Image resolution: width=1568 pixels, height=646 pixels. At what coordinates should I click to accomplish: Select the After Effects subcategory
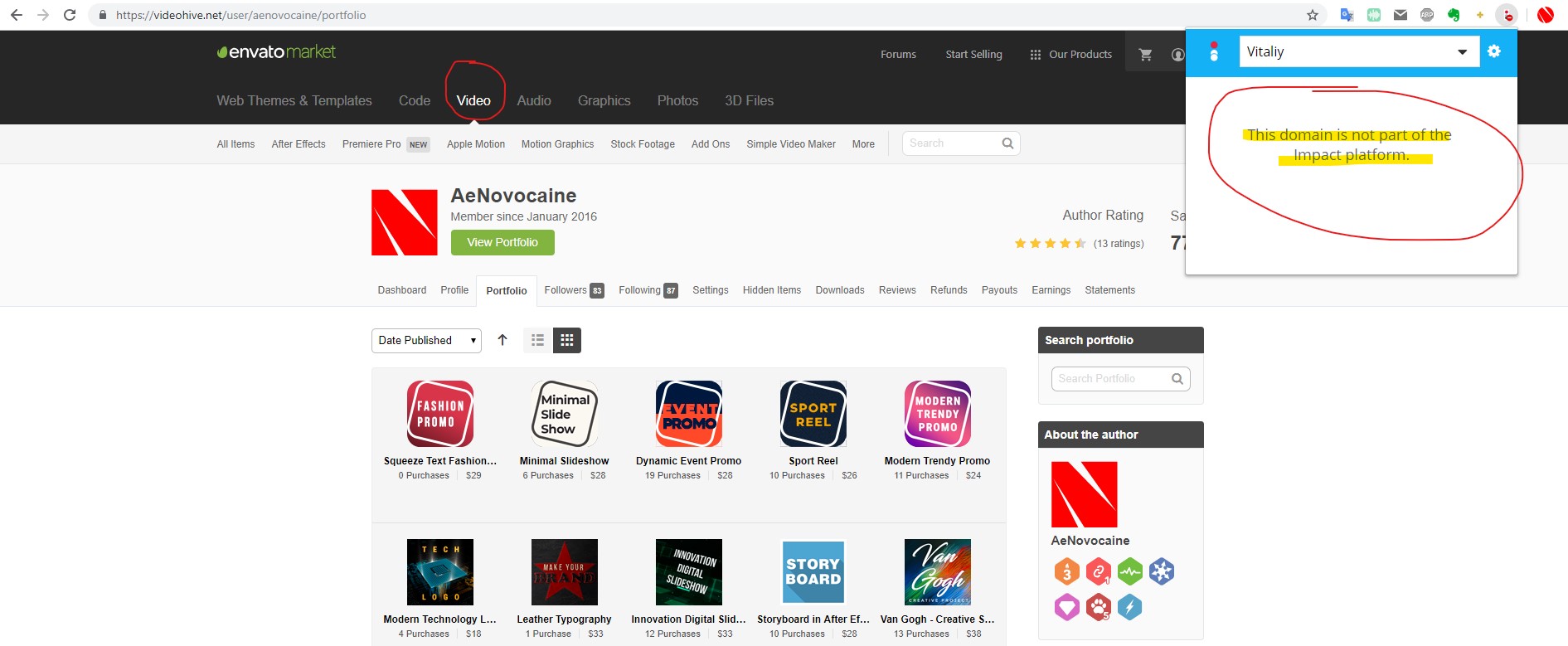(x=299, y=144)
